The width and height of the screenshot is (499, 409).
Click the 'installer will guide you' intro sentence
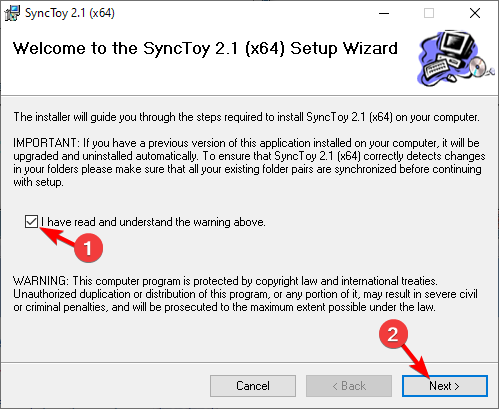pos(246,117)
